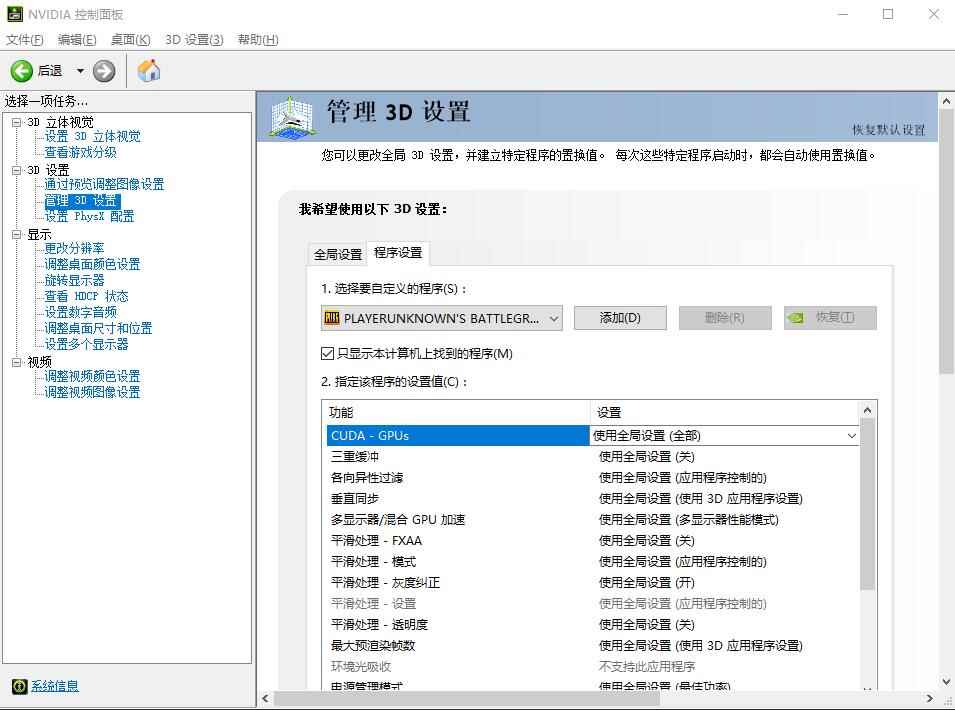Open the 3D 设置(3) menu

click(194, 40)
